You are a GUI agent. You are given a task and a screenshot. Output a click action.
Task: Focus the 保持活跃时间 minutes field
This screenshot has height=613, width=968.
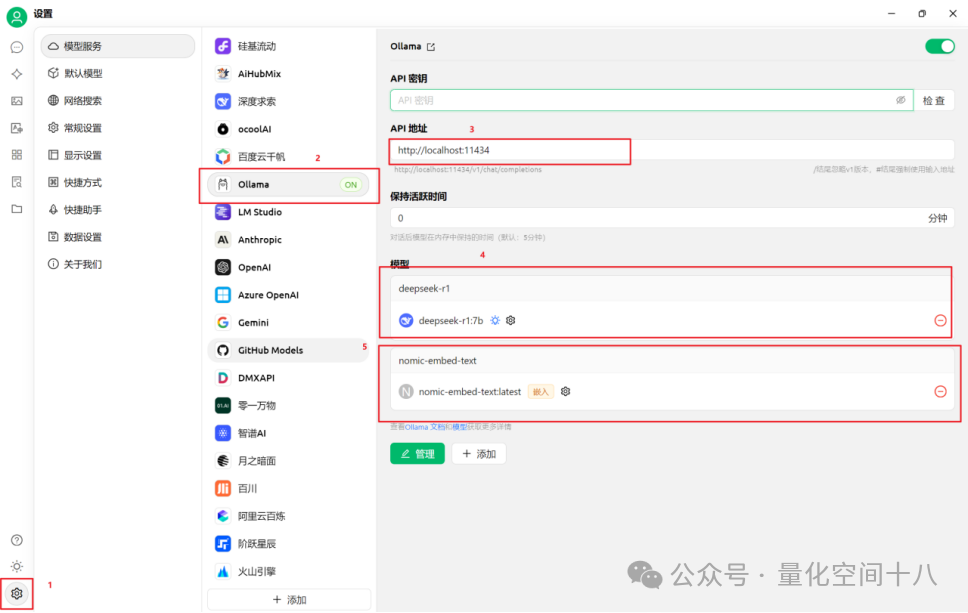(672, 218)
